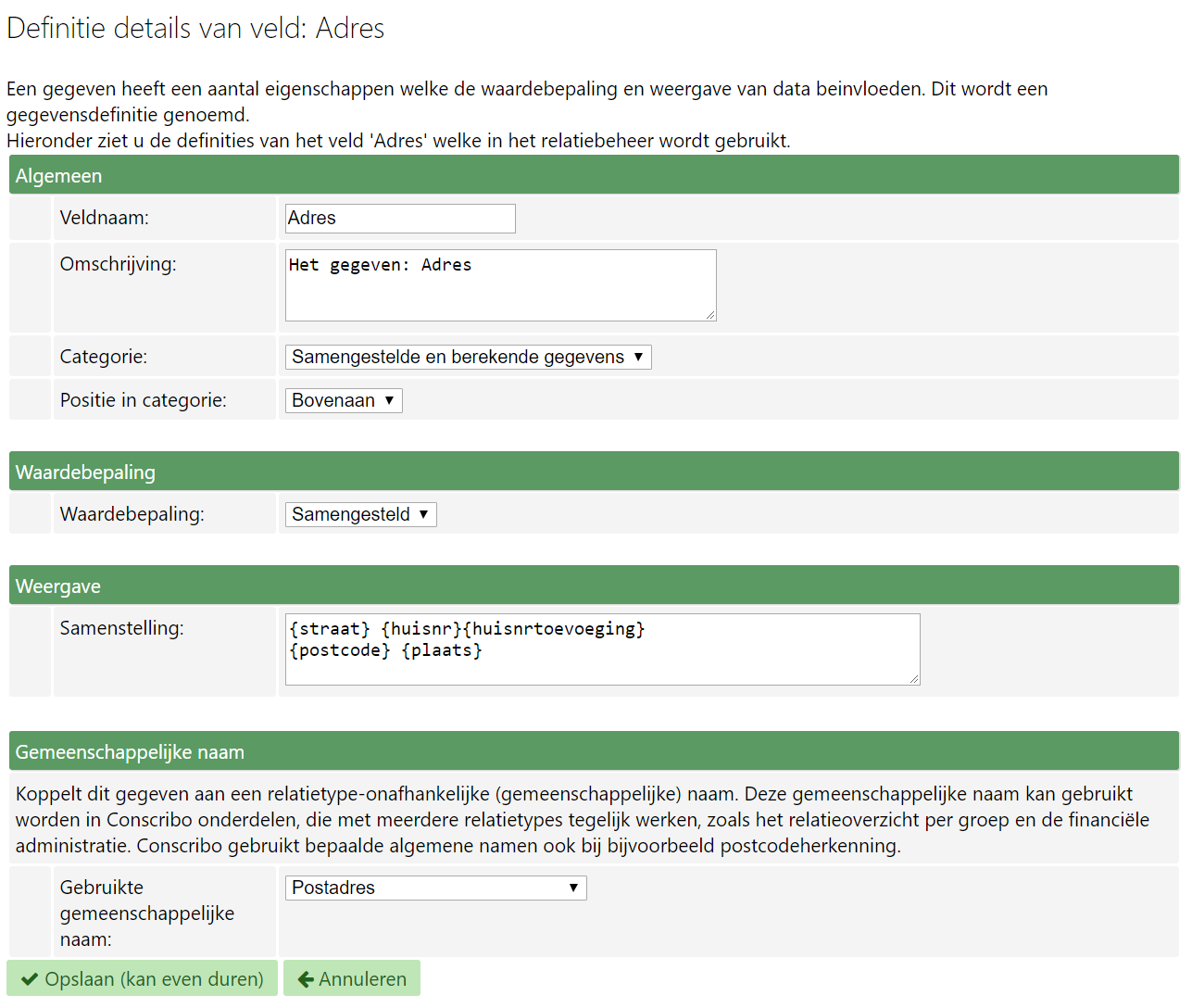Click the page title 'Definitie details van veld: Adres'
The height and width of the screenshot is (1008, 1192).
(195, 28)
